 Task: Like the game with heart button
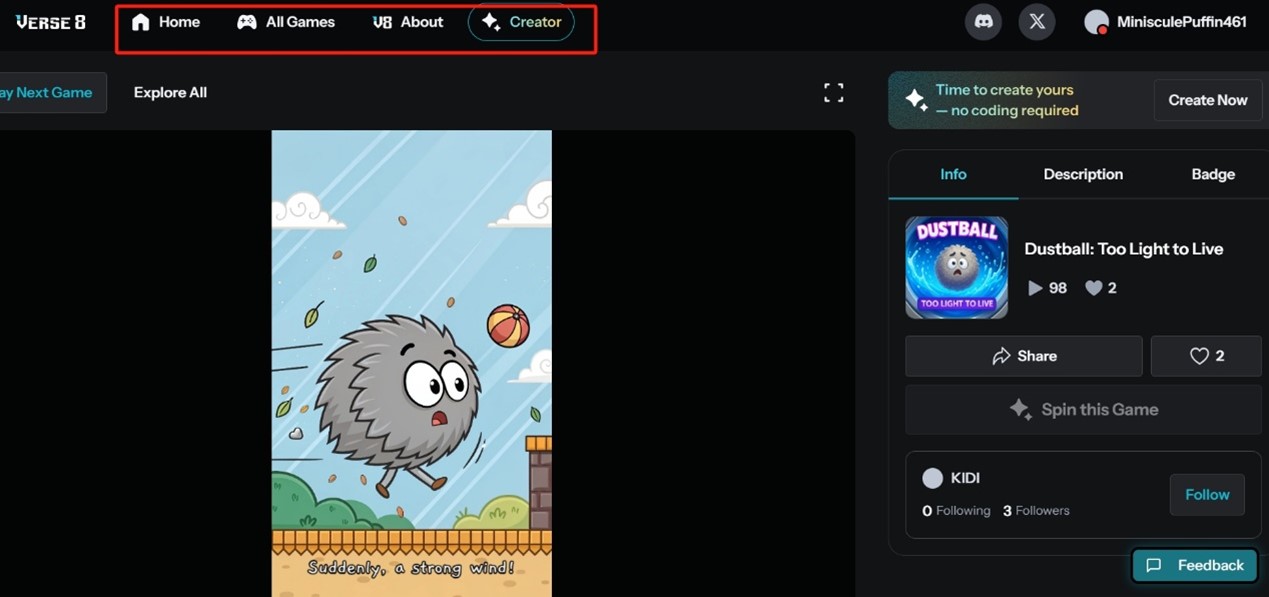coord(1206,356)
